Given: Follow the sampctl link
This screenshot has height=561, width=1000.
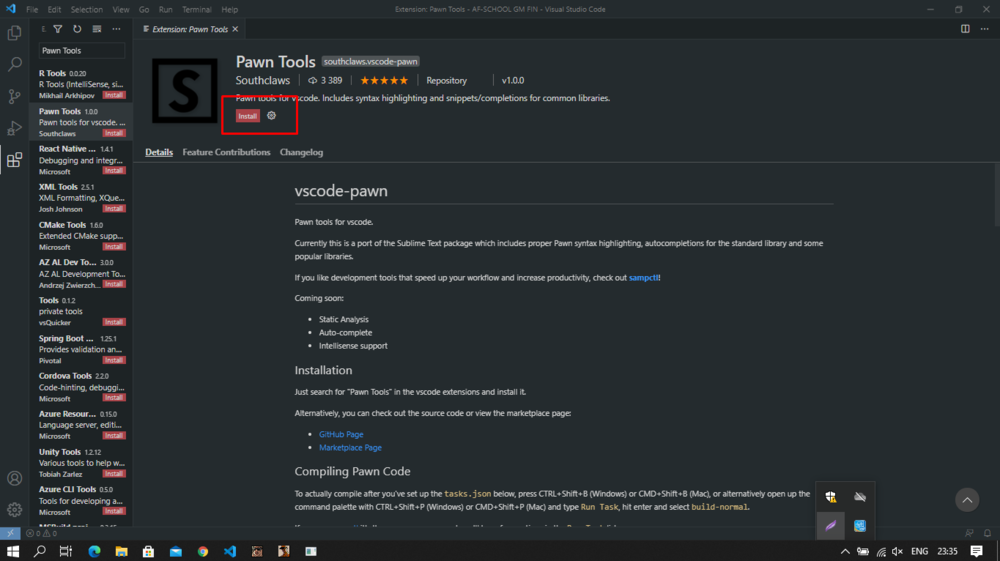Looking at the screenshot, I should (643, 277).
